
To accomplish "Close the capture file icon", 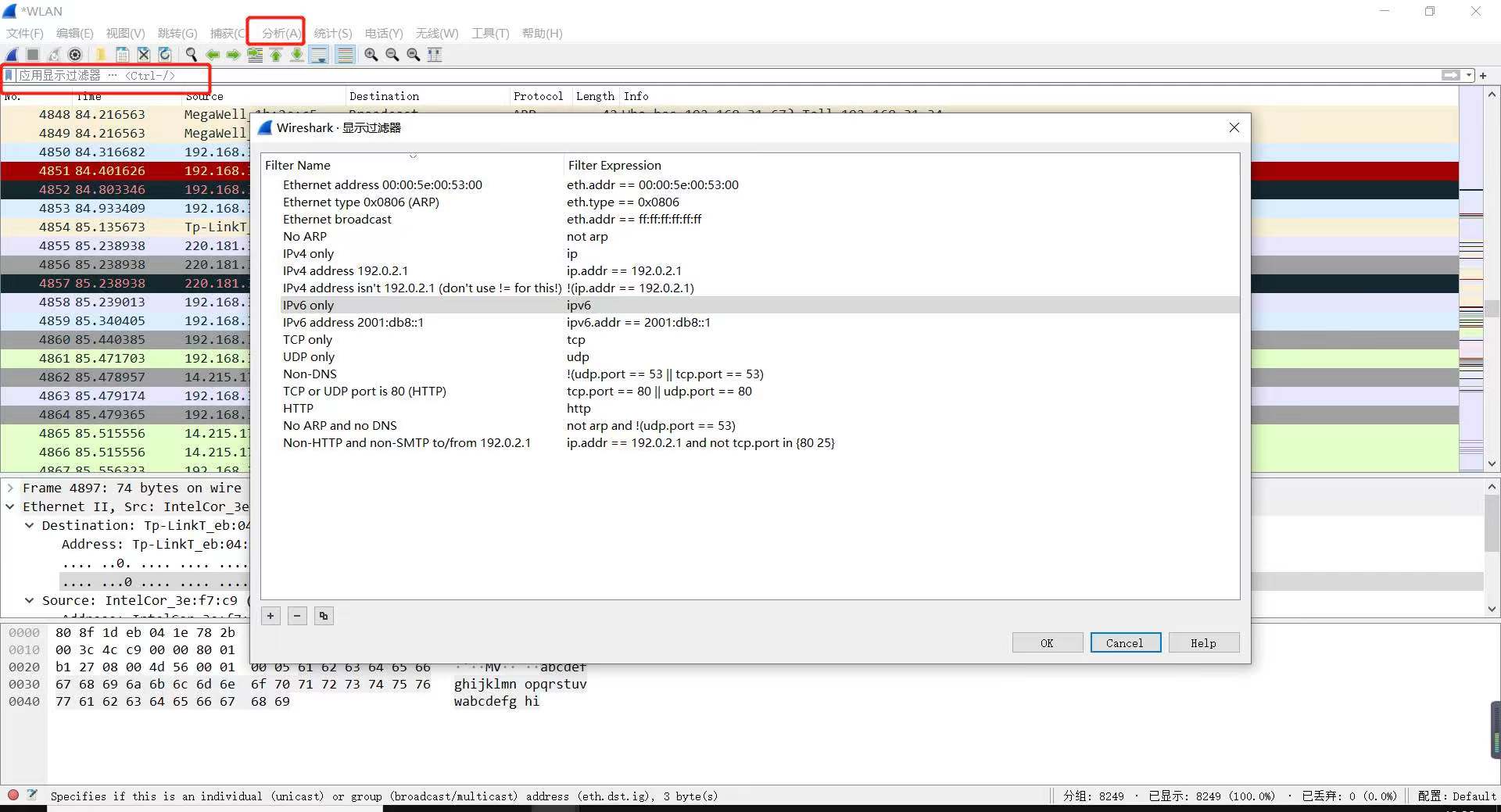I will (143, 55).
